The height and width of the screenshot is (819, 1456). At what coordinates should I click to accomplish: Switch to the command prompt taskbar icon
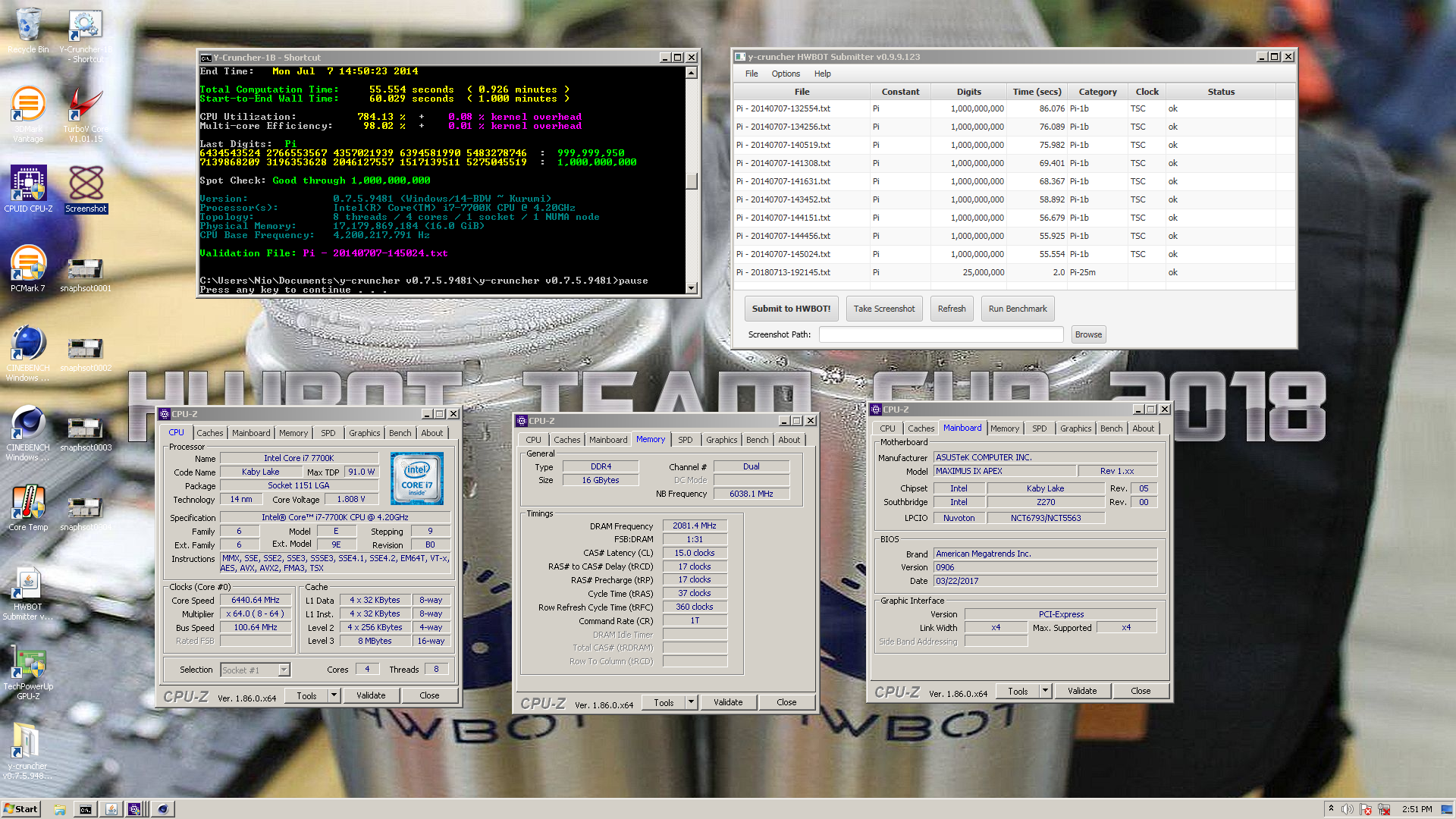86,809
